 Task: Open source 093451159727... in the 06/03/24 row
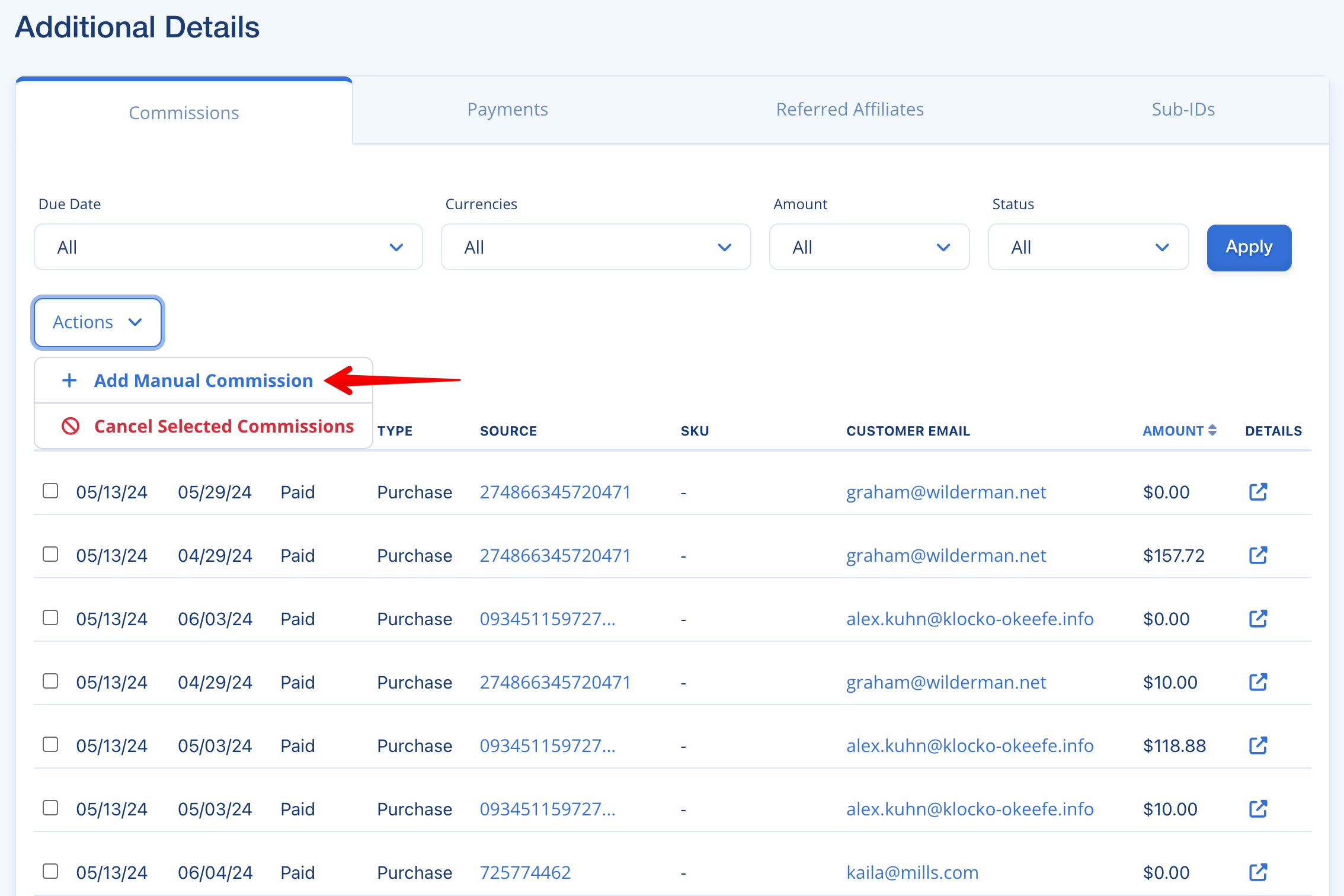(548, 619)
